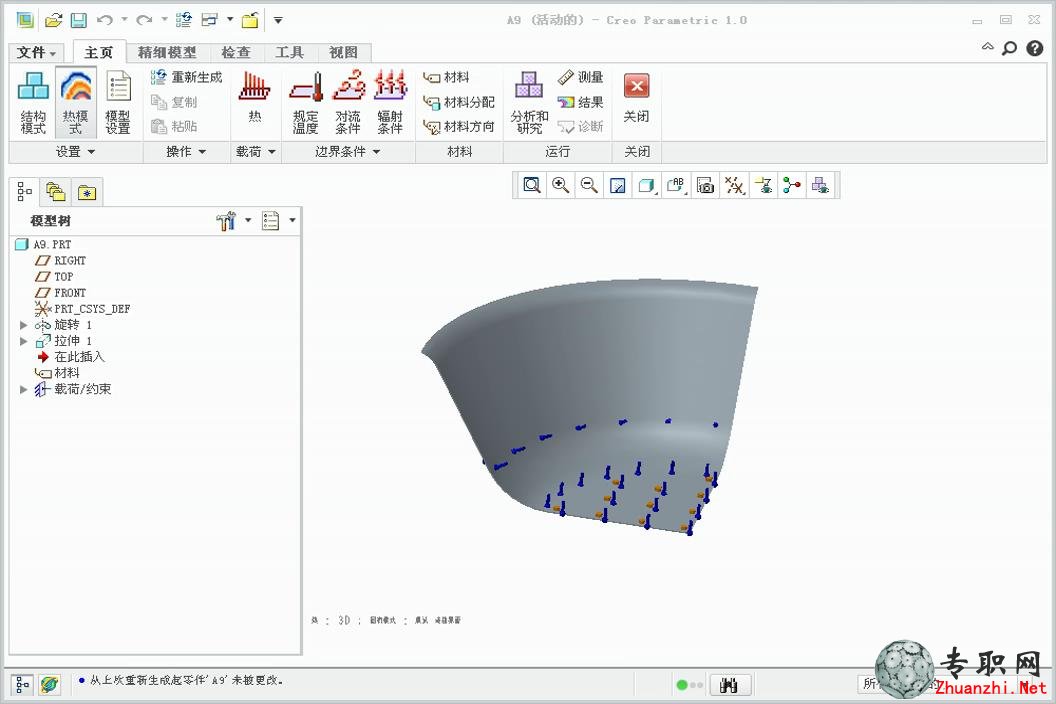
Task: Click Refit view icon in graphics toolbar
Action: 532,185
